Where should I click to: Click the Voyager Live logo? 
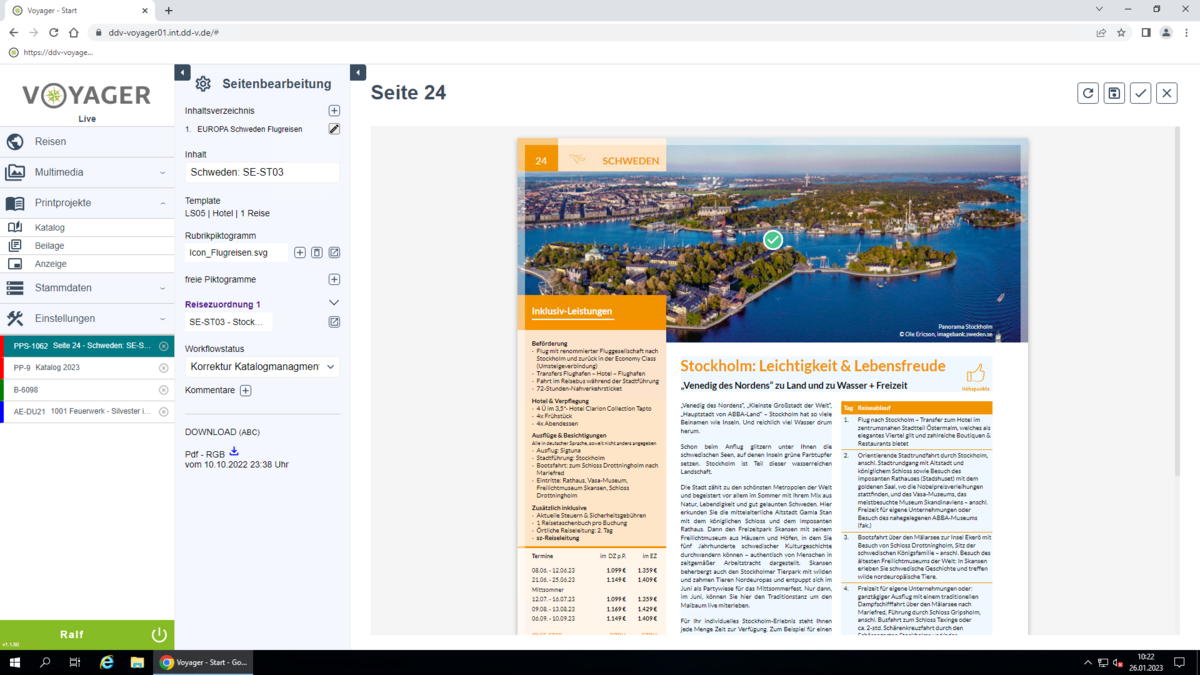(x=87, y=98)
